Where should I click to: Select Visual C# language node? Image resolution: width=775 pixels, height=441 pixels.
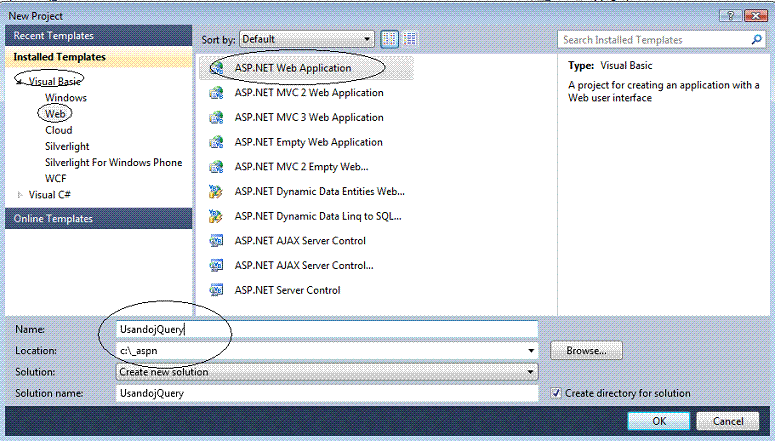[49, 195]
